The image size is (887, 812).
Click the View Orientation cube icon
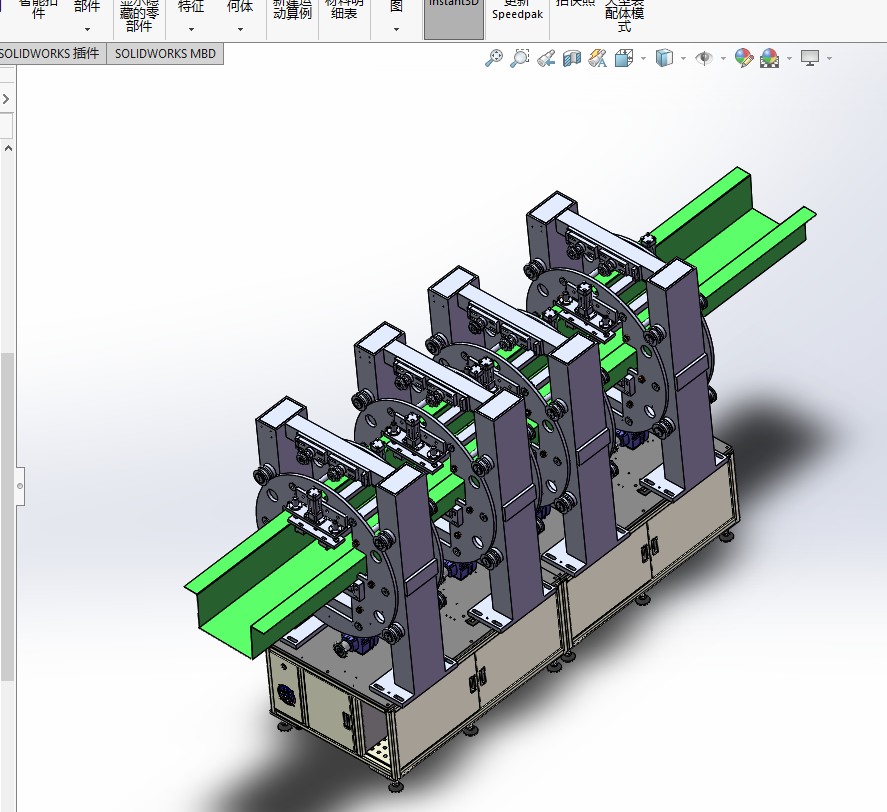coord(624,58)
